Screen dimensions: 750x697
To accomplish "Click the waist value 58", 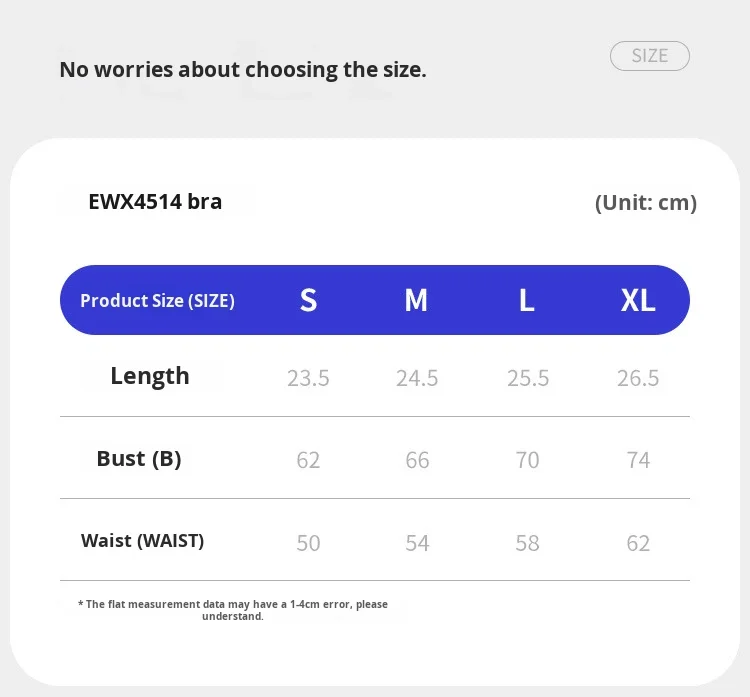I will click(527, 543).
